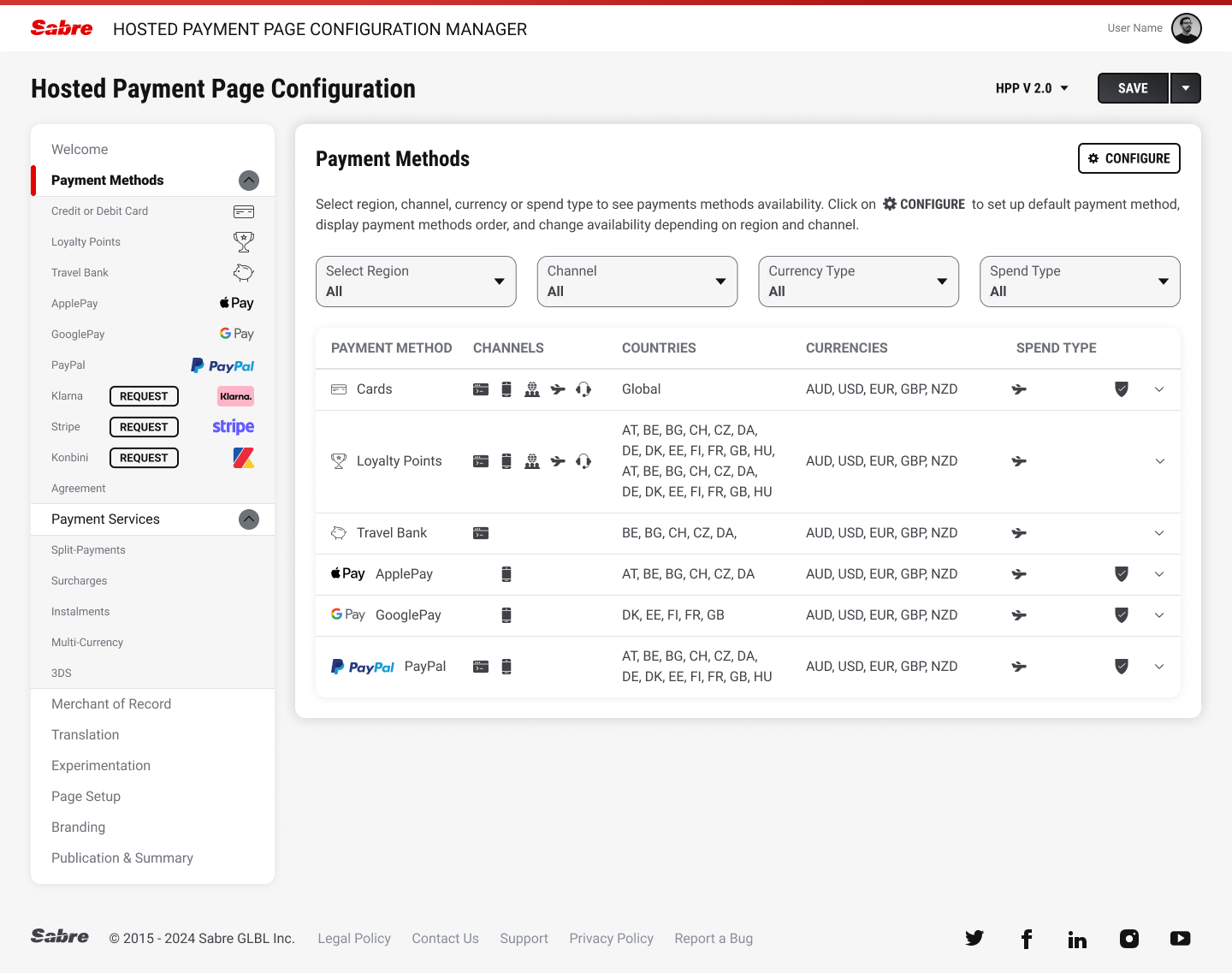
Task: Click the Travel Bank piggy bank sidebar icon
Action: pyautogui.click(x=244, y=273)
